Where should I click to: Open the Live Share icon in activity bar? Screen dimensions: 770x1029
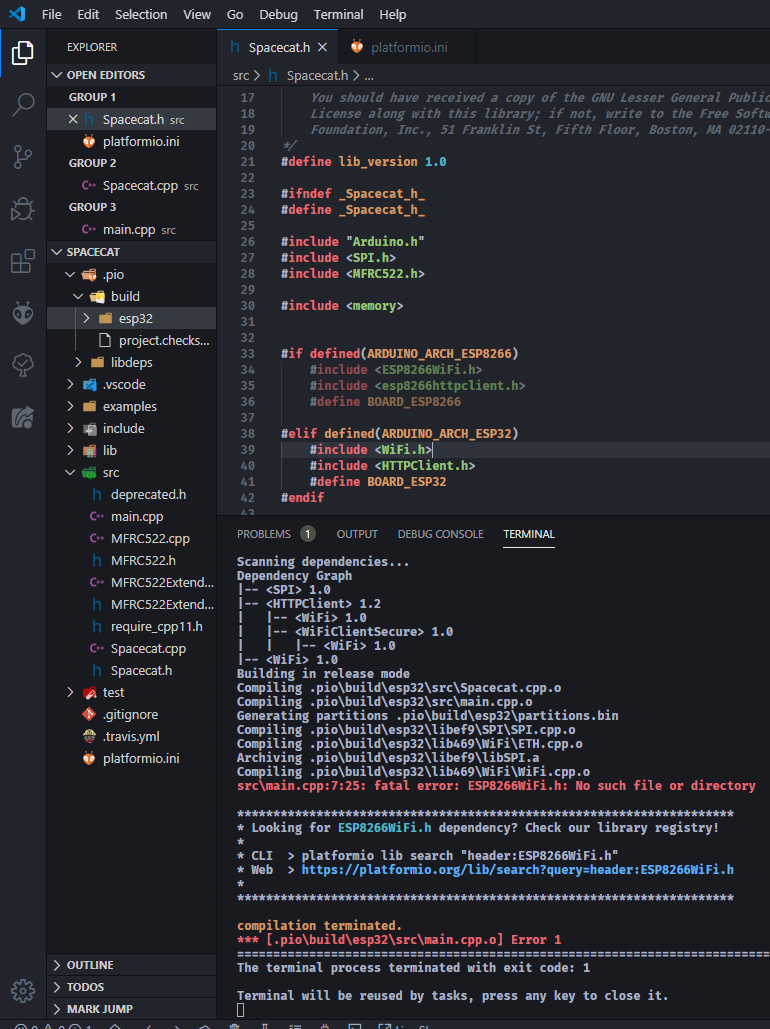22,418
